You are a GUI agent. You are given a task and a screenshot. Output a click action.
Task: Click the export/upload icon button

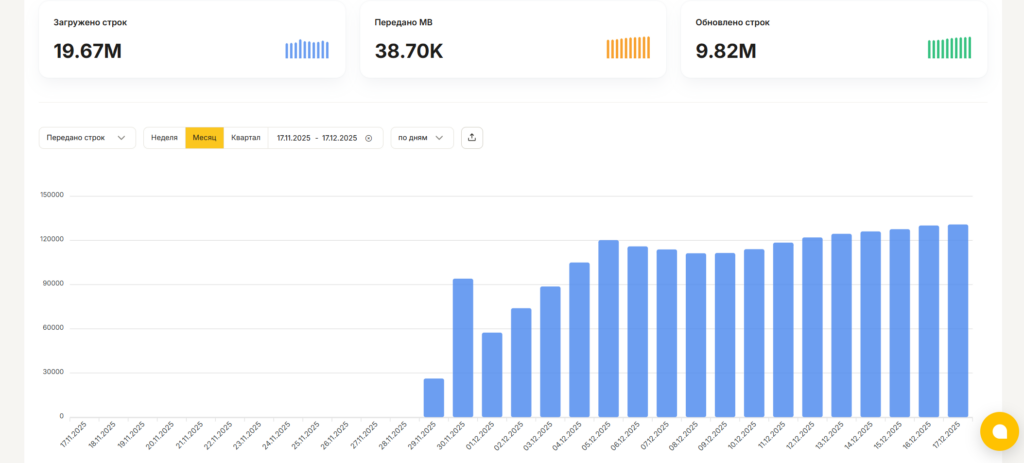pos(472,138)
